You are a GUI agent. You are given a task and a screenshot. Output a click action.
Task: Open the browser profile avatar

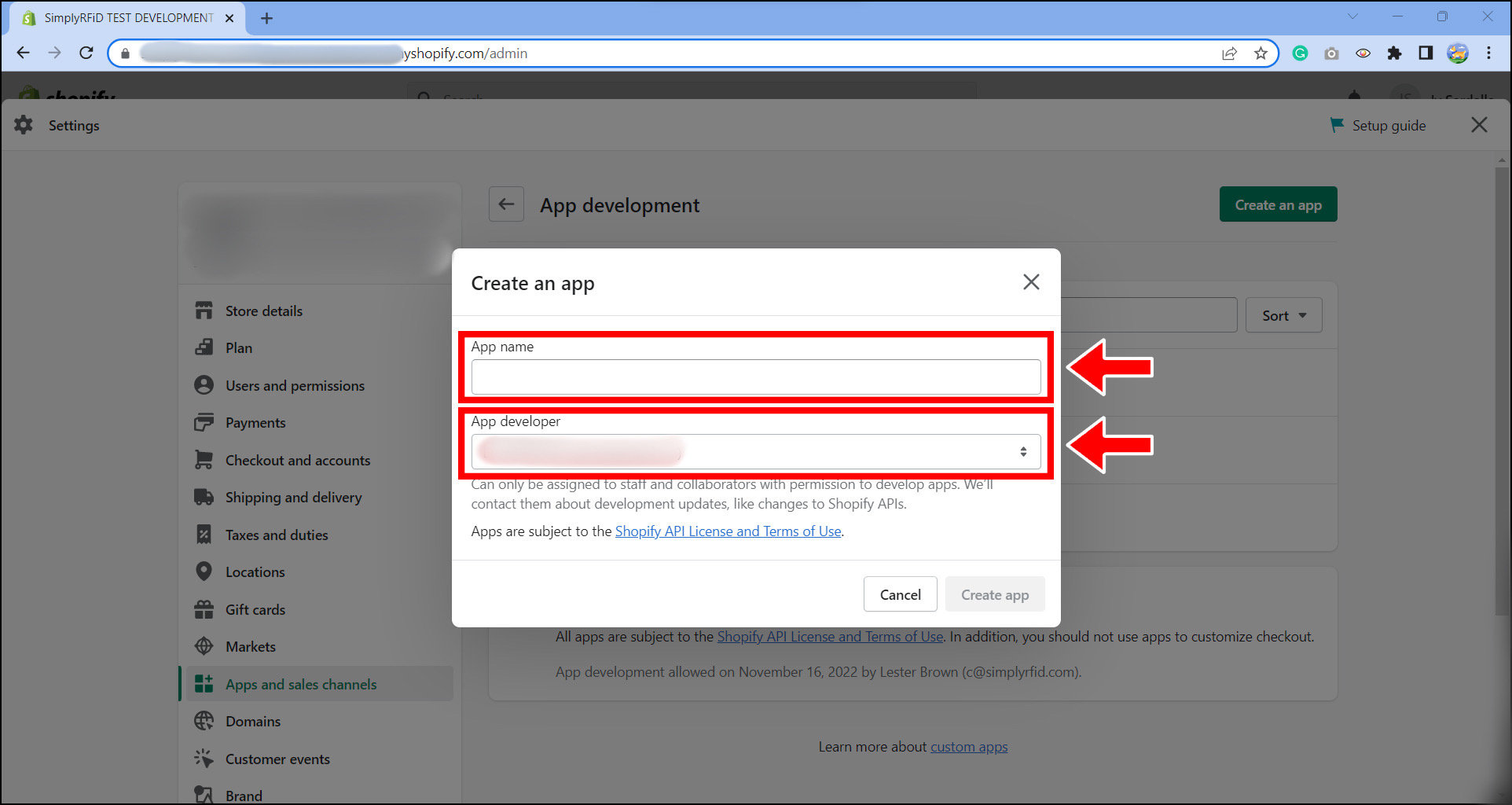pyautogui.click(x=1457, y=53)
